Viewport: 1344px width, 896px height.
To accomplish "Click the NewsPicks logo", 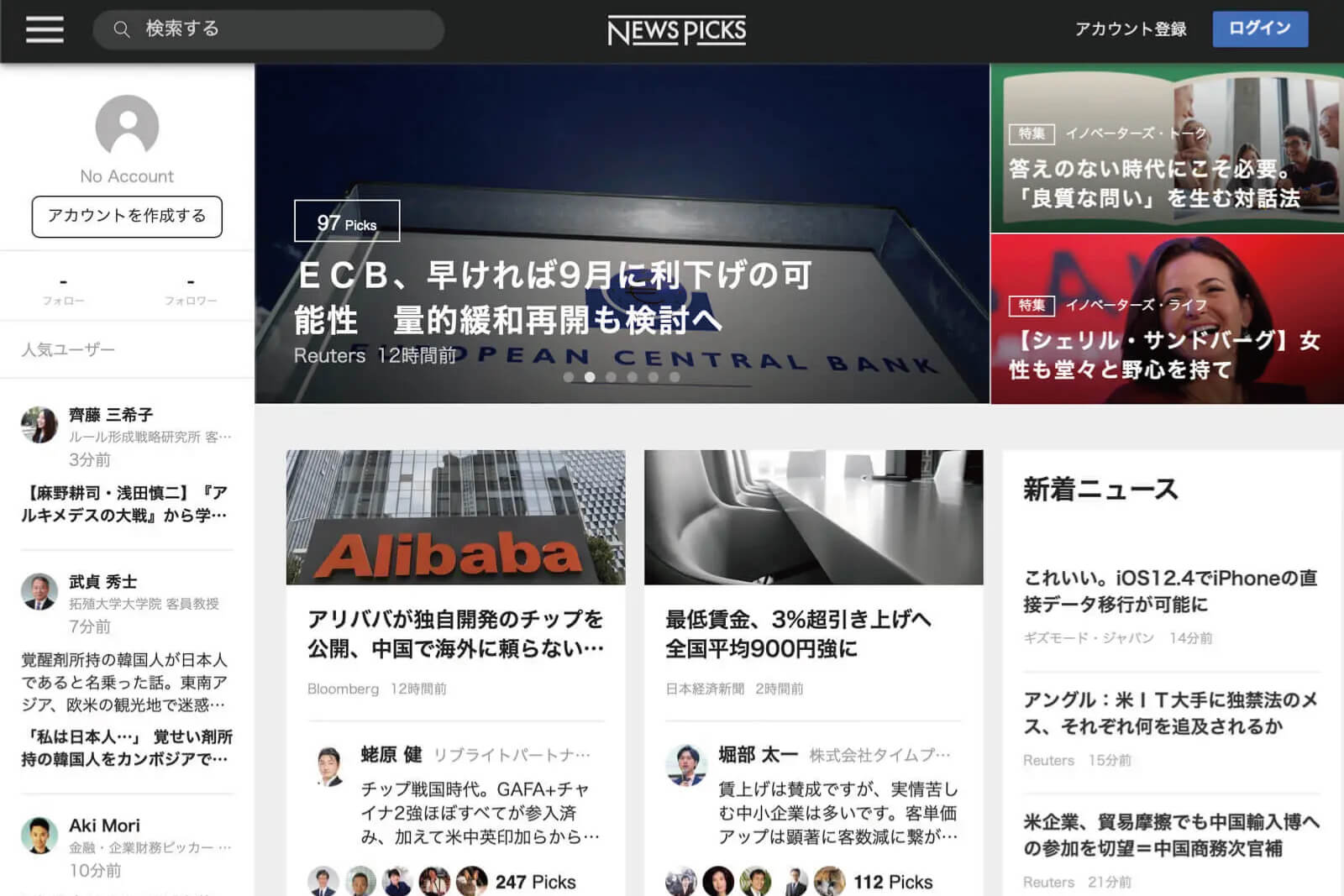I will click(677, 31).
